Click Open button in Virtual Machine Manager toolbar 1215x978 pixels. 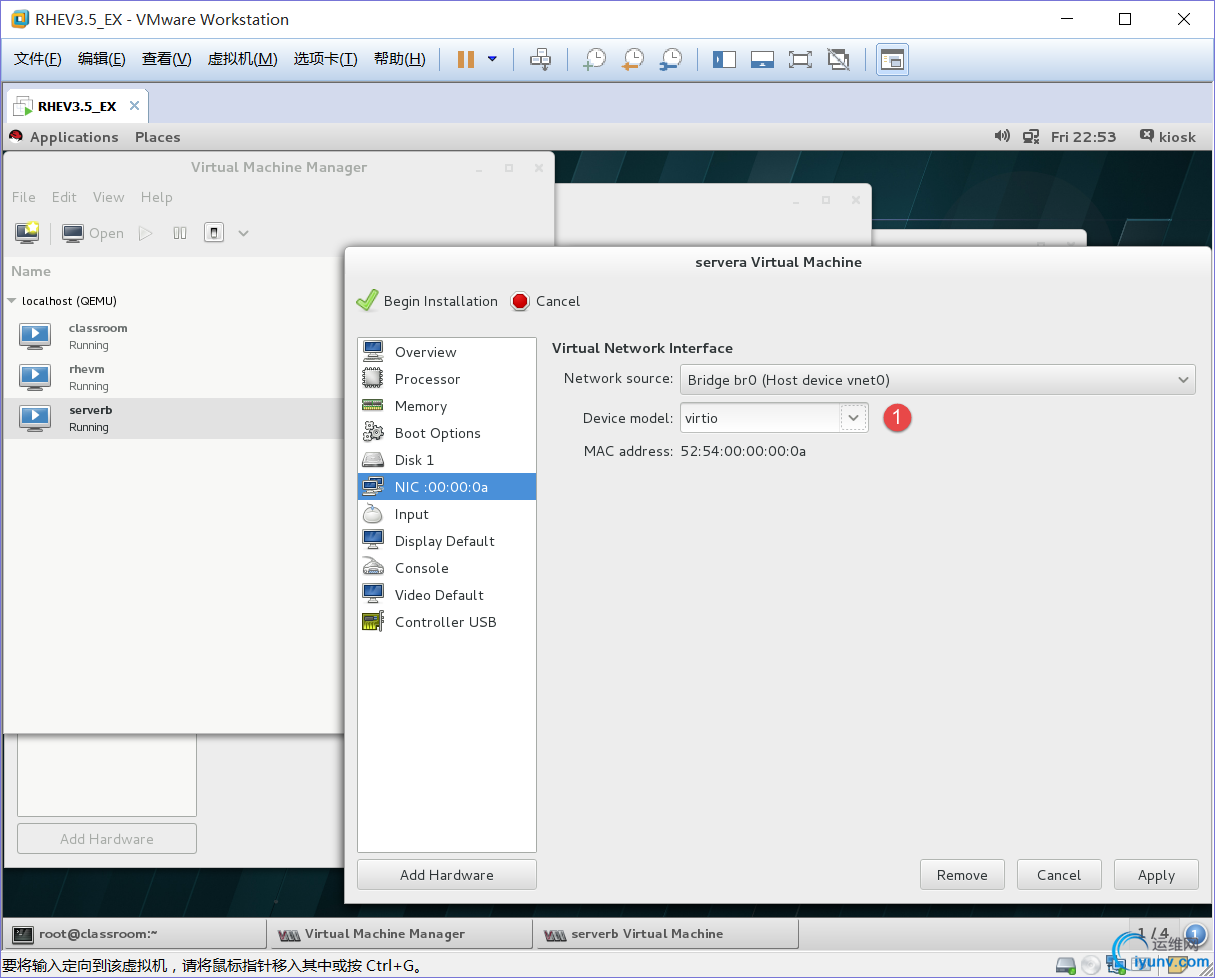pos(93,233)
